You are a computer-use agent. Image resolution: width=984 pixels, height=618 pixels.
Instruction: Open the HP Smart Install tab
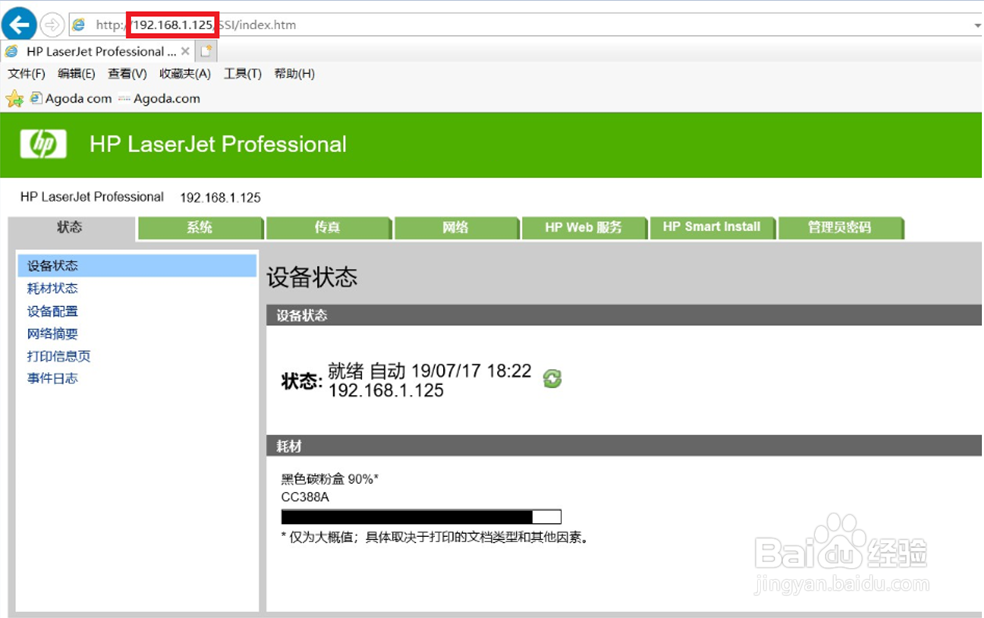(713, 228)
